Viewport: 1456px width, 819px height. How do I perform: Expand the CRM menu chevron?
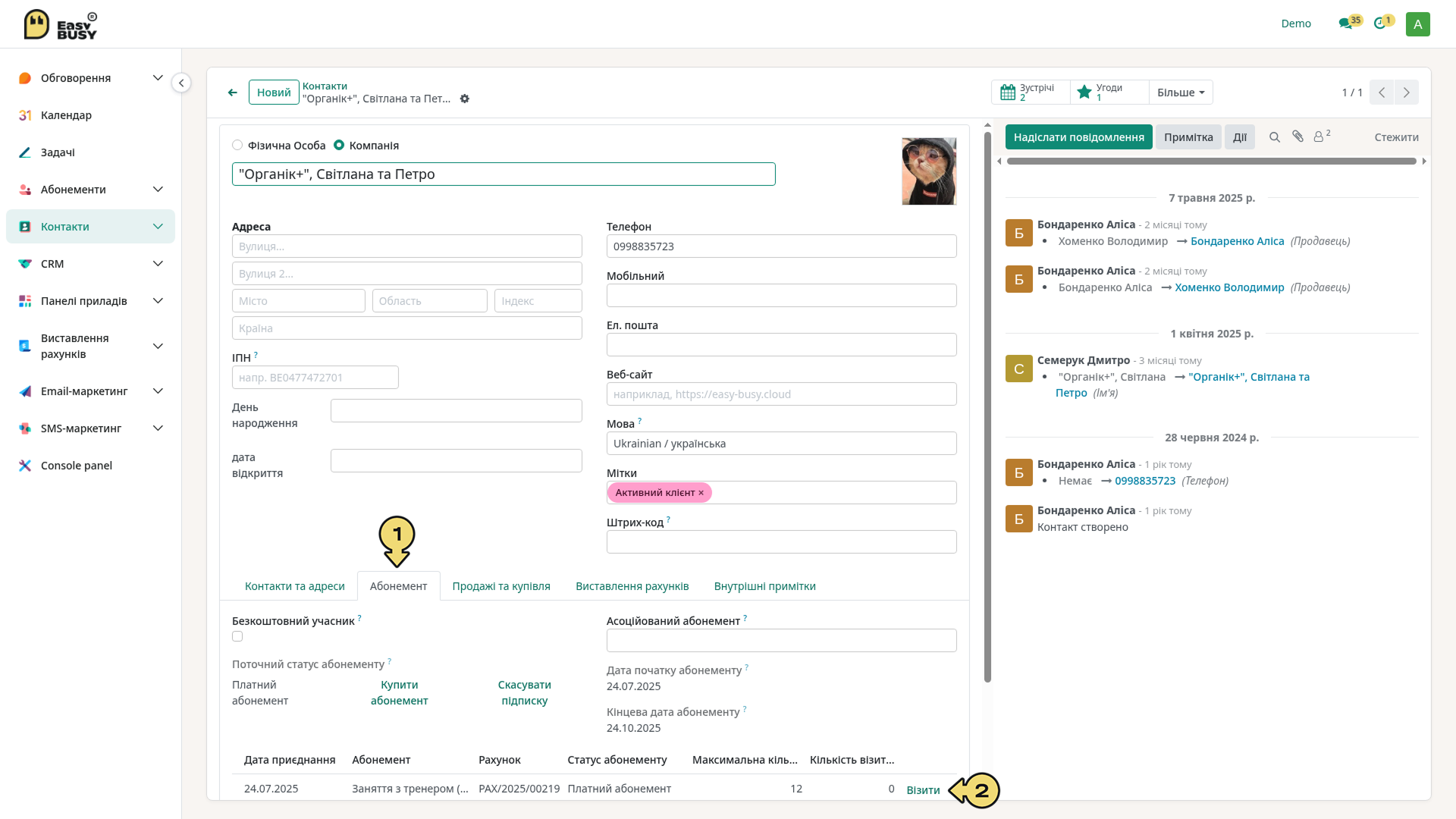click(x=158, y=264)
